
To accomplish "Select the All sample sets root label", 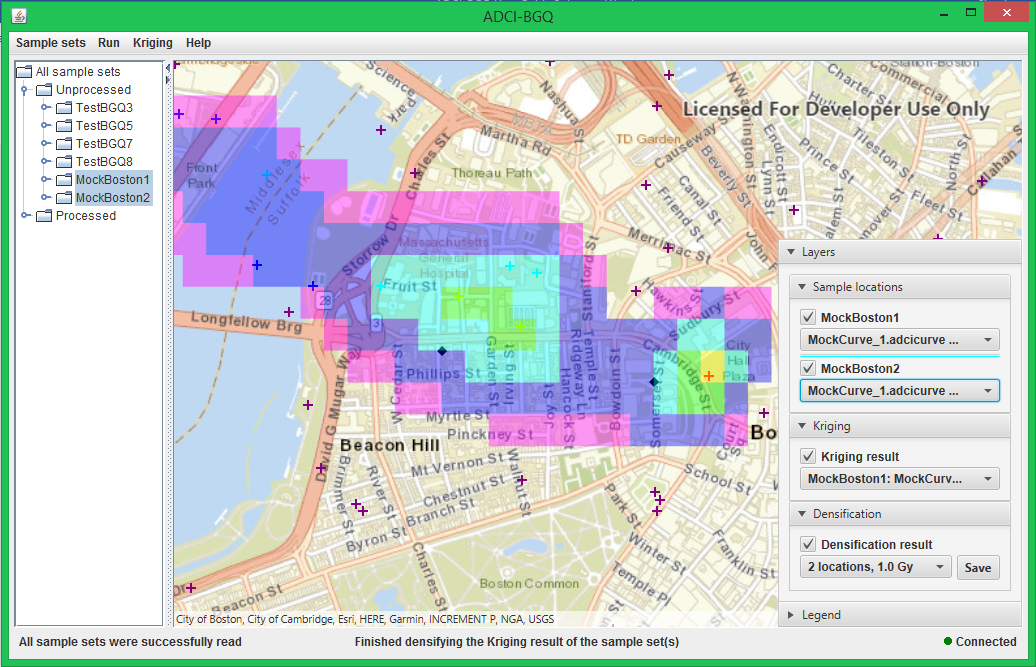I will point(78,71).
